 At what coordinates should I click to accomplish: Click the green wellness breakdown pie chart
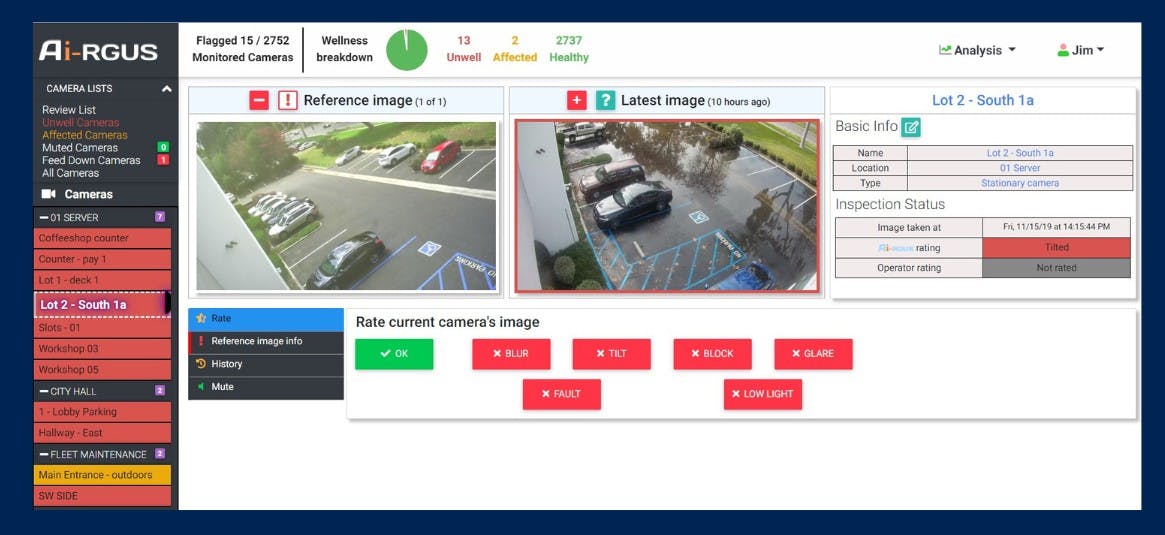pyautogui.click(x=406, y=50)
